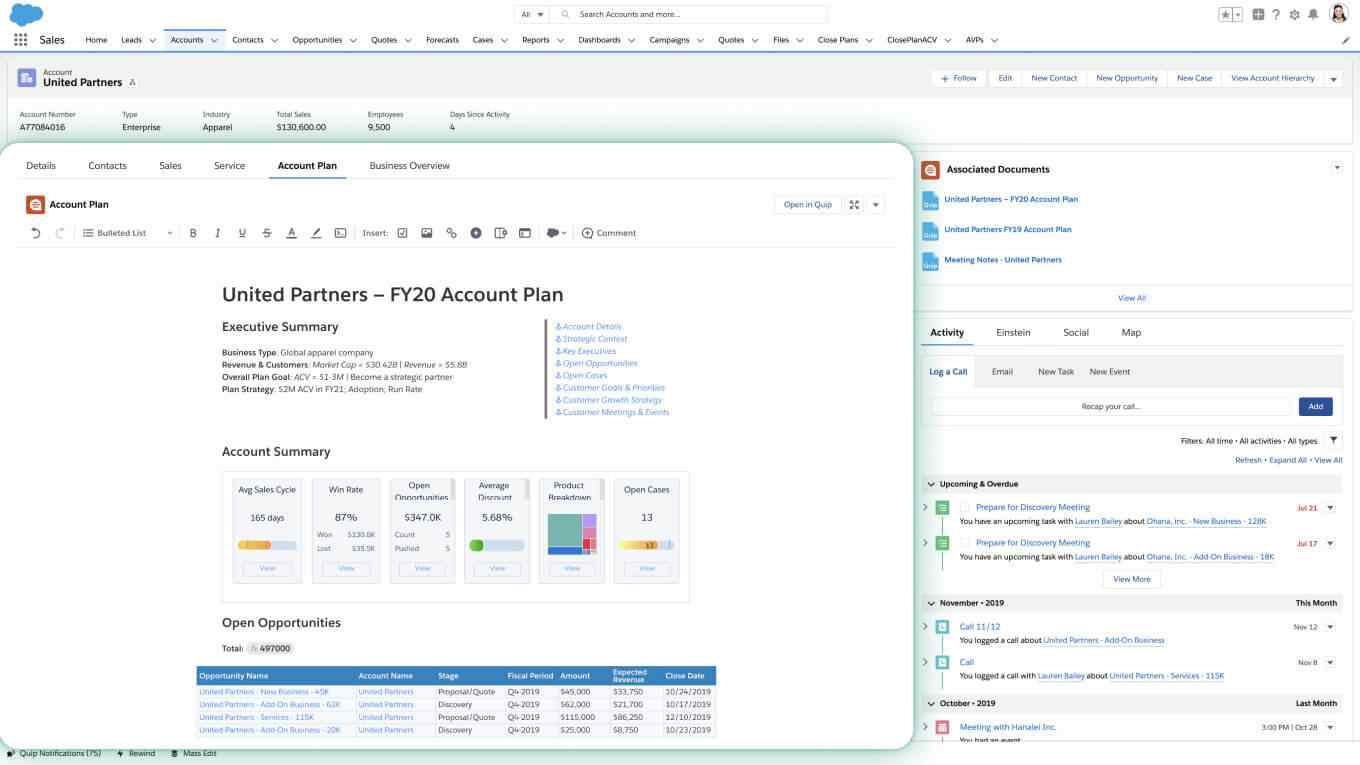Open the Account Plan options dropdown
Image resolution: width=1360 pixels, height=765 pixels.
click(876, 205)
